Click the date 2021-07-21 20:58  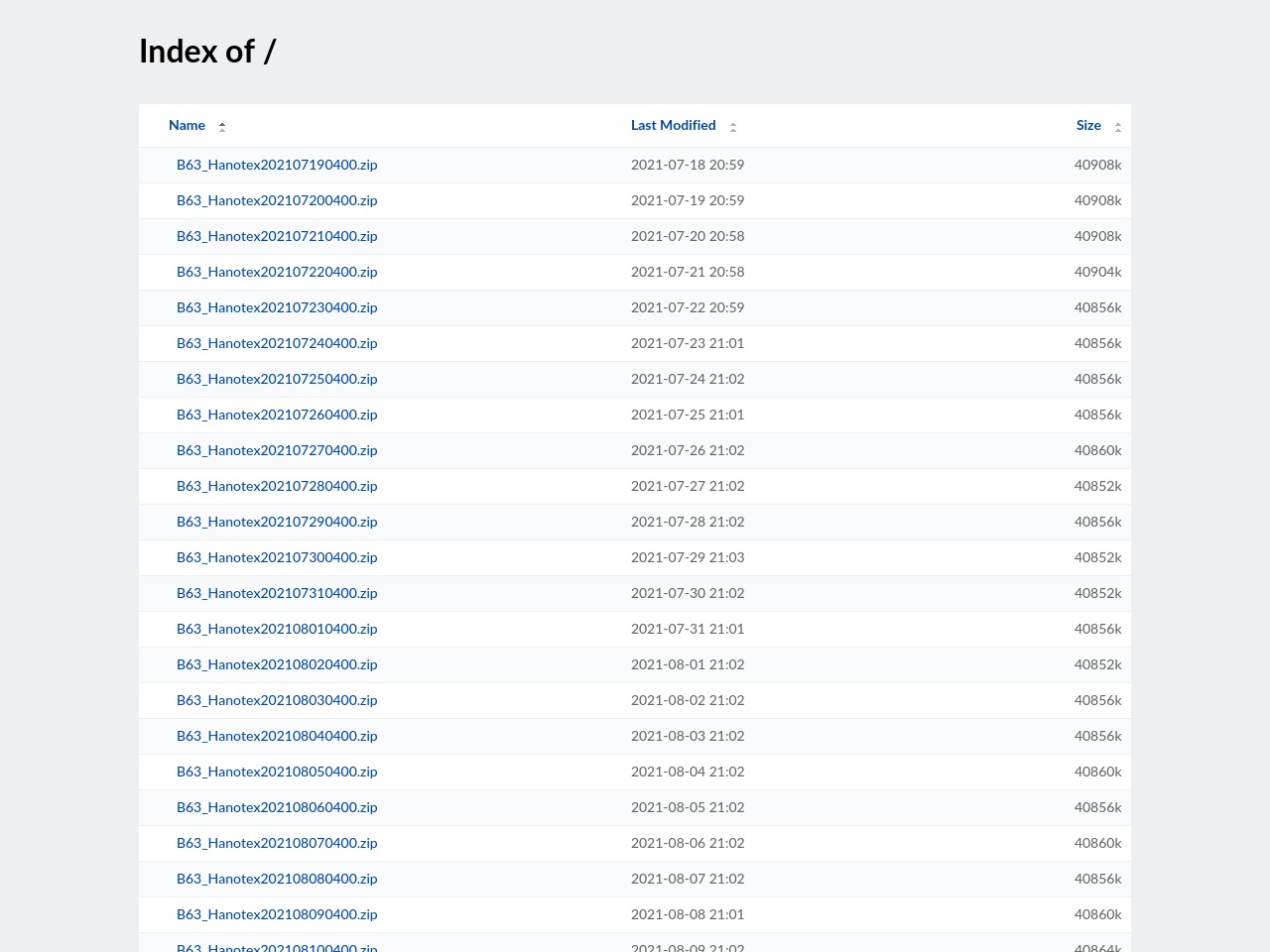pos(688,272)
